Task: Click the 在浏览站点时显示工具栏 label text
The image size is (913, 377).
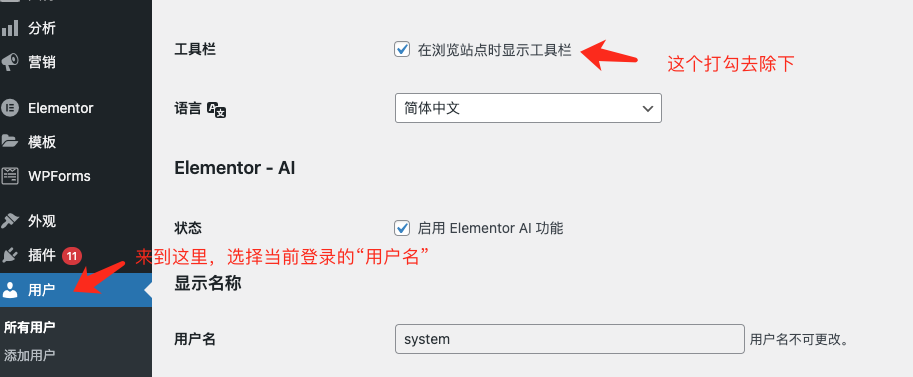Action: pos(495,50)
